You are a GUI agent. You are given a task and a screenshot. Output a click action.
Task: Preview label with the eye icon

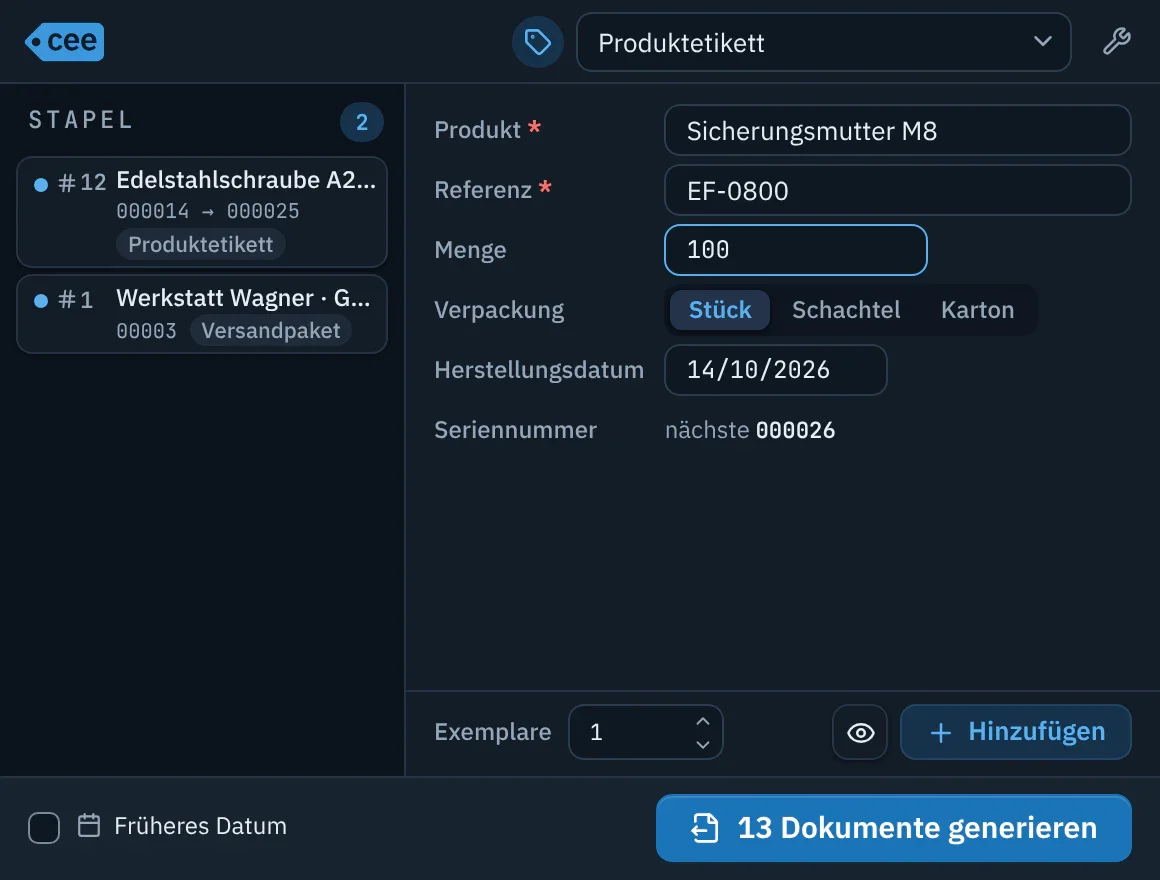[860, 732]
